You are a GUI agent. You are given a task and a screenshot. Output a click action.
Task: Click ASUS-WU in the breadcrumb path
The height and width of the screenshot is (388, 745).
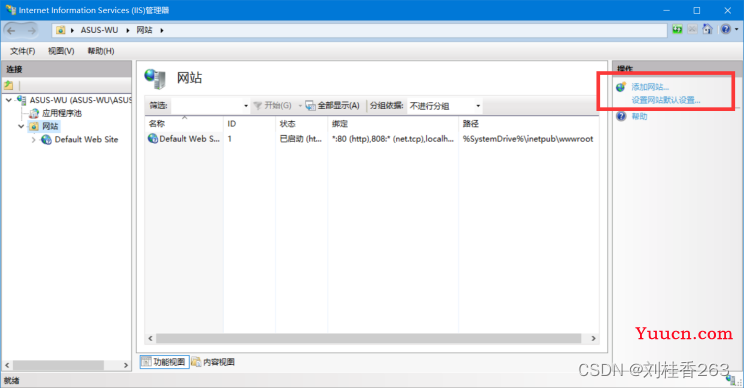(x=99, y=30)
